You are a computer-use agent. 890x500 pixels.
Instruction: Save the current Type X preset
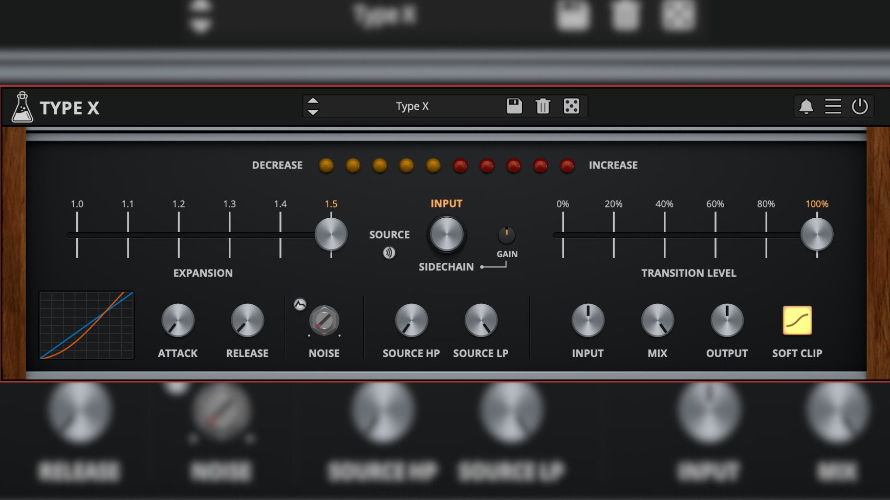(x=514, y=106)
